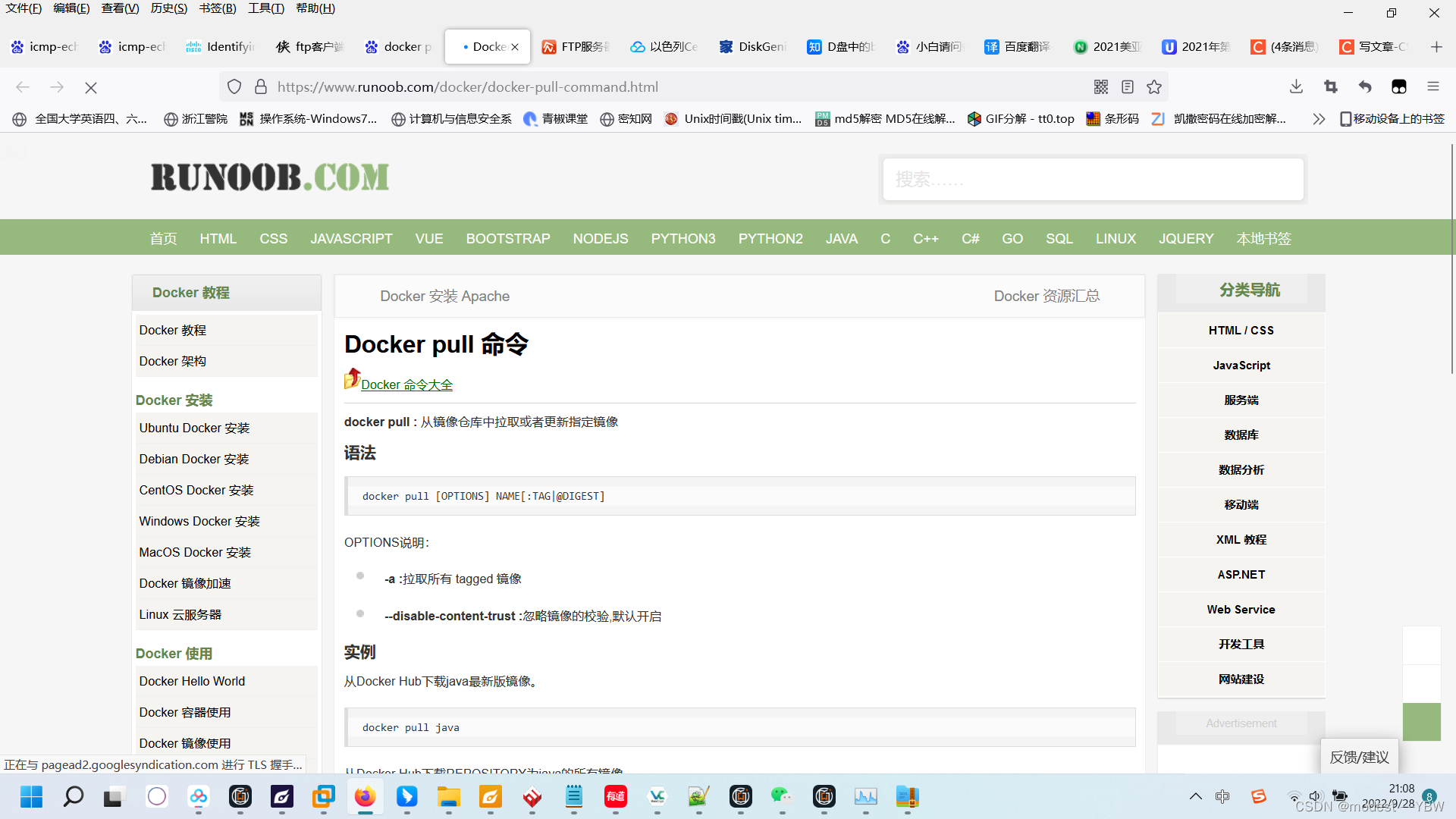Open the 历史(S) menu
This screenshot has width=1456, height=819.
tap(168, 8)
